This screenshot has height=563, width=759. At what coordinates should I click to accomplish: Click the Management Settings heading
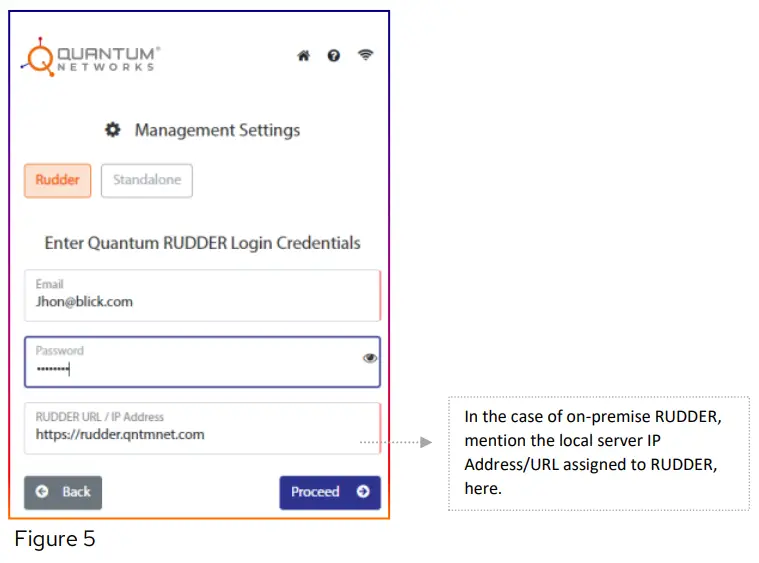coord(217,130)
